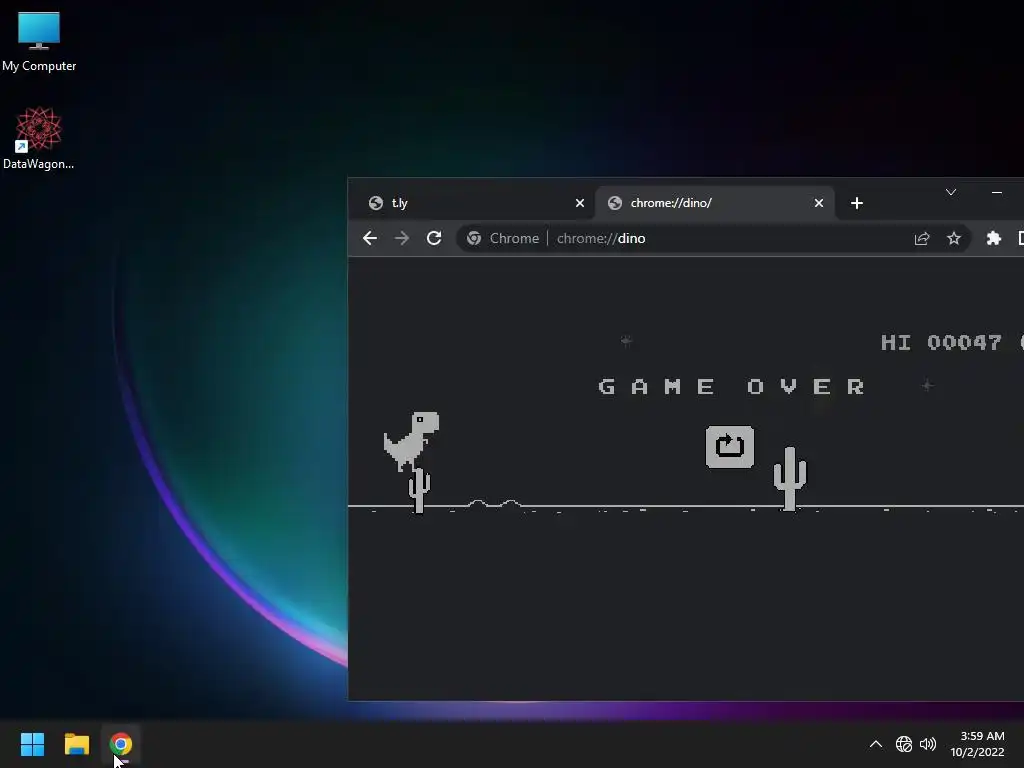
Task: Open network status tray icon
Action: tap(904, 744)
